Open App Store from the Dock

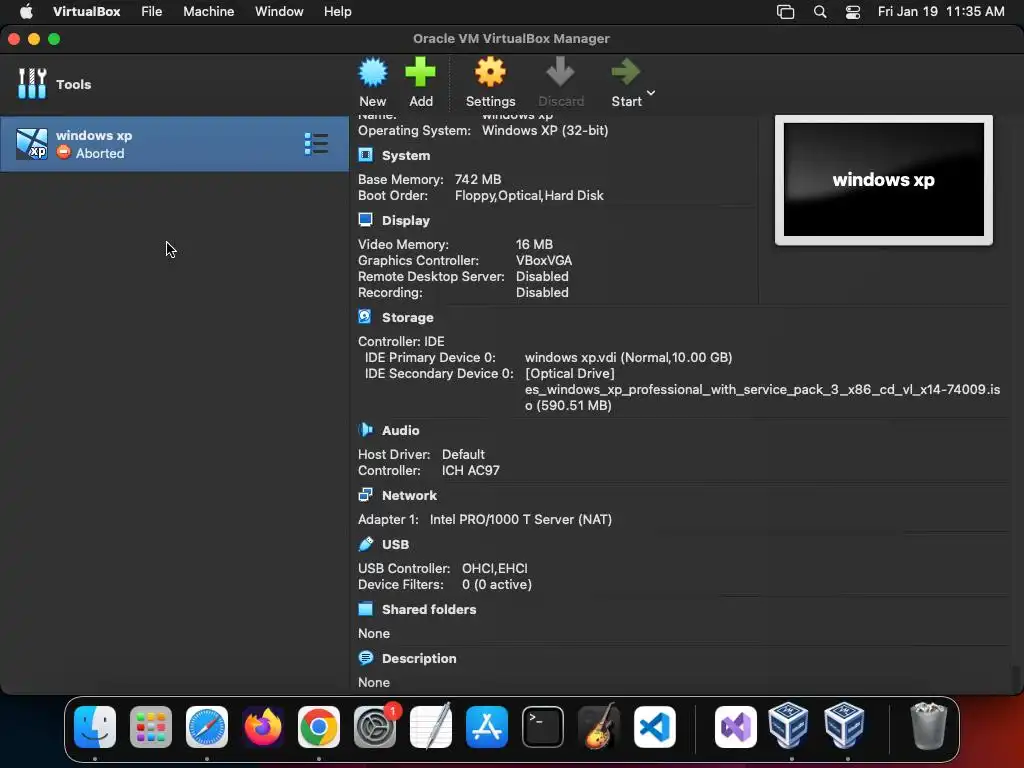click(x=487, y=727)
